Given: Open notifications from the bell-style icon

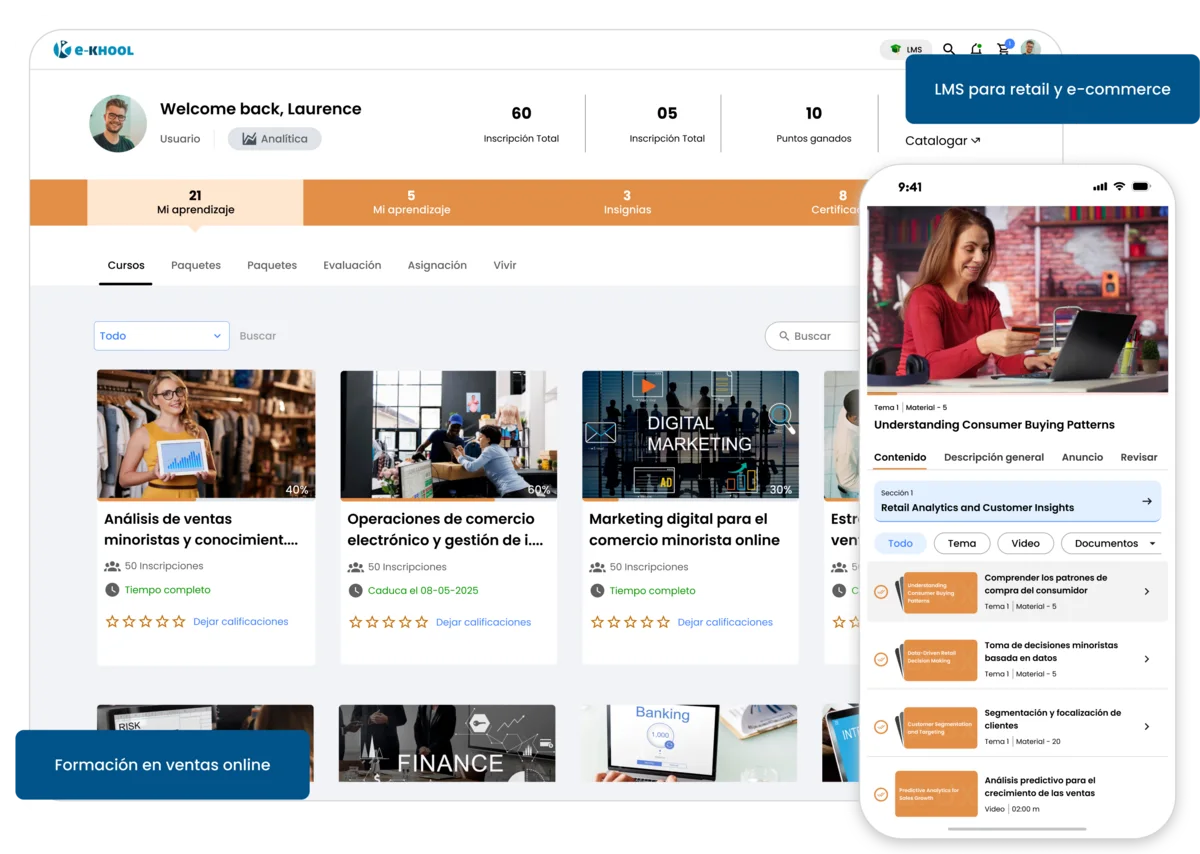Looking at the screenshot, I should (976, 48).
